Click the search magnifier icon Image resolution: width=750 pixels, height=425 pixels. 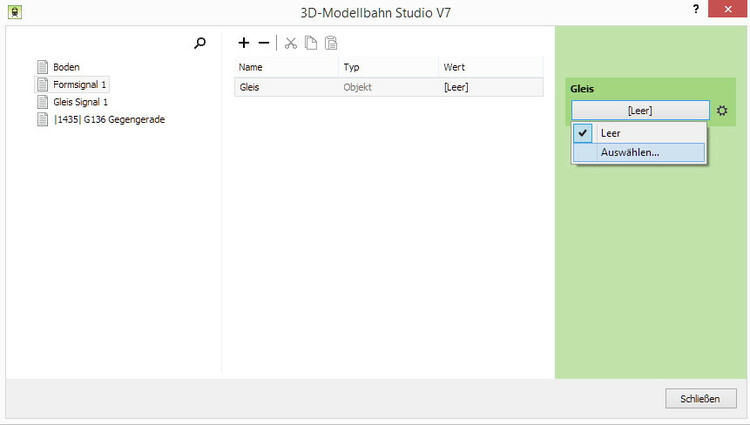tap(200, 43)
